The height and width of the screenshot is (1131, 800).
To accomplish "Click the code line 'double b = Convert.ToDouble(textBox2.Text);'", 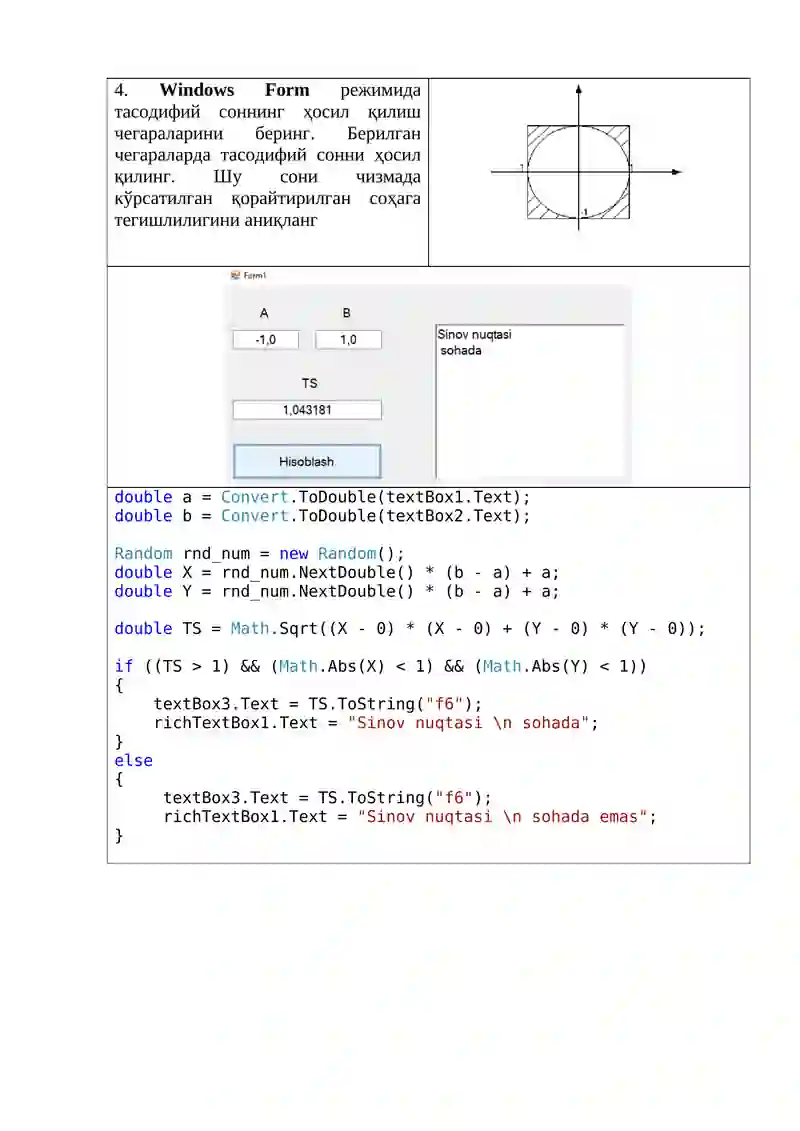I will pyautogui.click(x=322, y=516).
